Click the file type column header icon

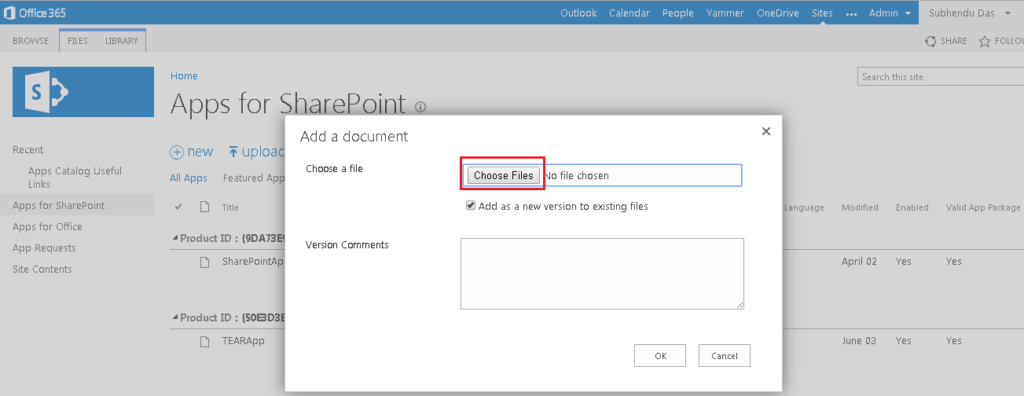pos(204,207)
